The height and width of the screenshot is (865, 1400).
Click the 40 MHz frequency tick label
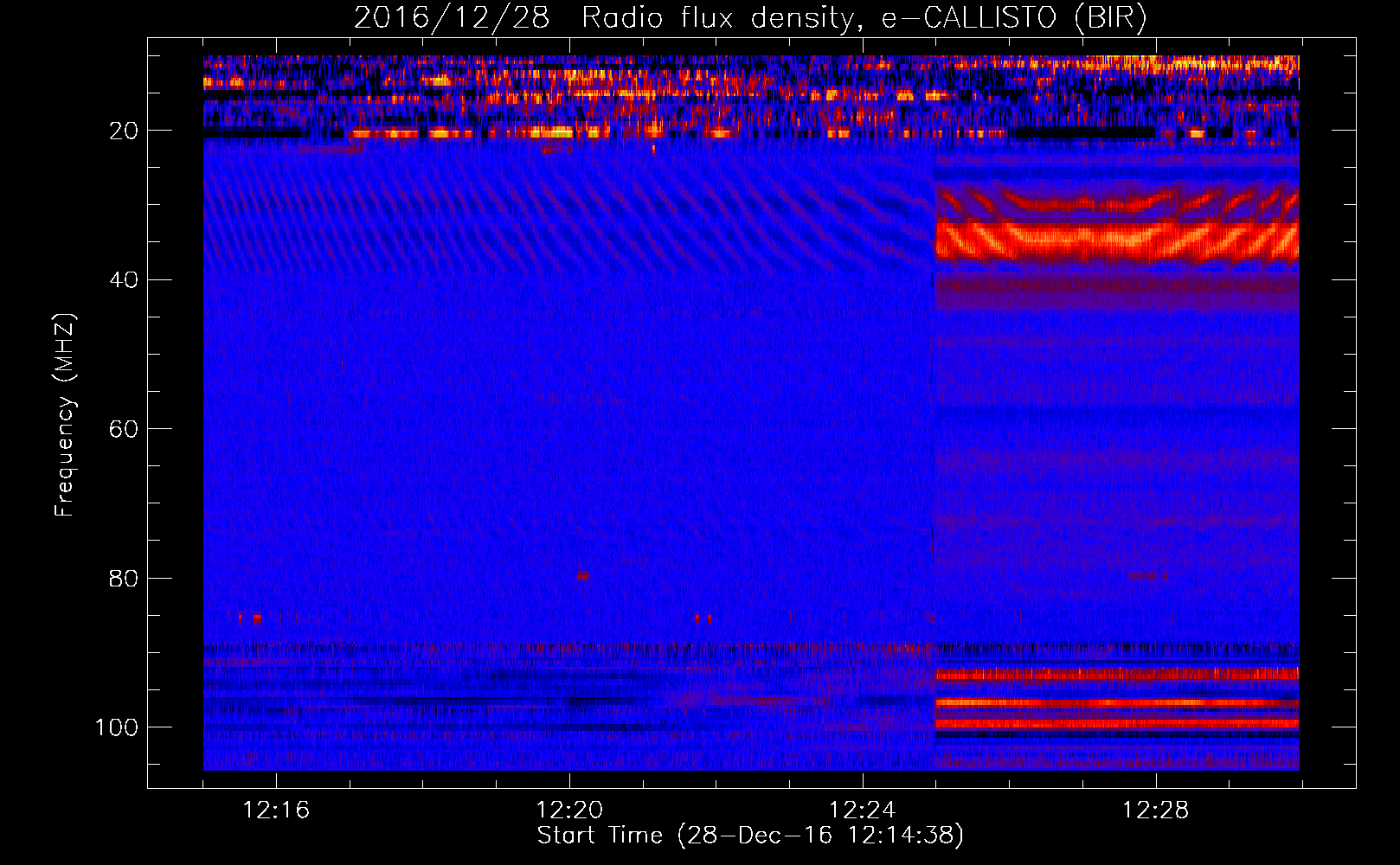[124, 279]
